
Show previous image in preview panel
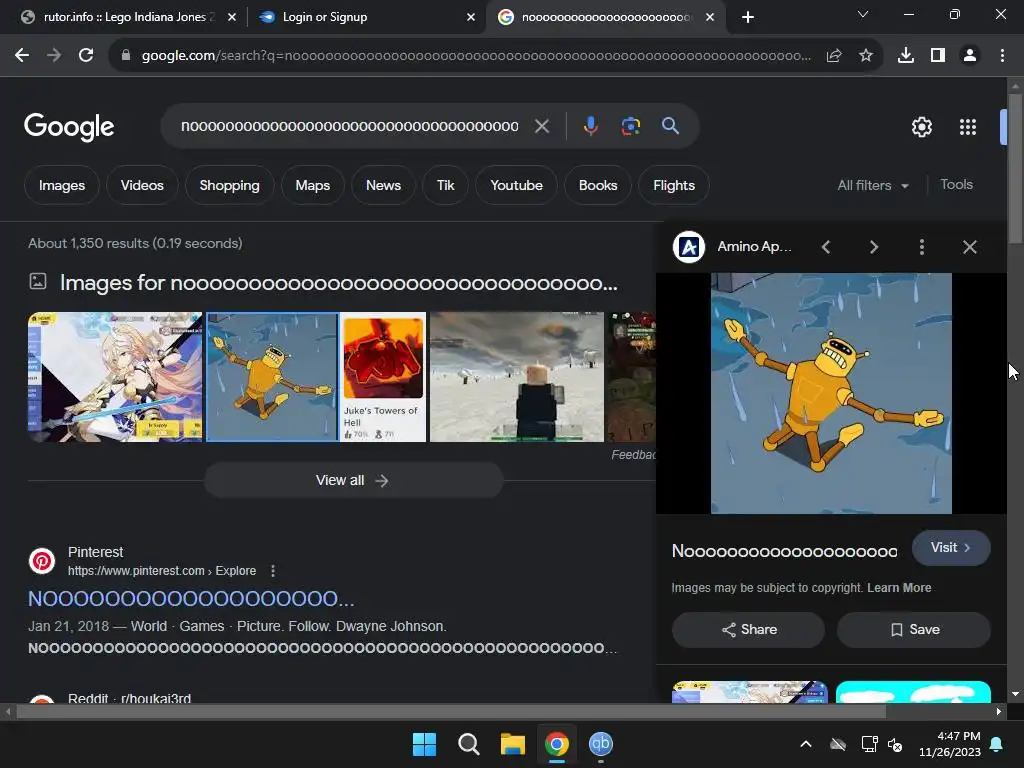825,247
